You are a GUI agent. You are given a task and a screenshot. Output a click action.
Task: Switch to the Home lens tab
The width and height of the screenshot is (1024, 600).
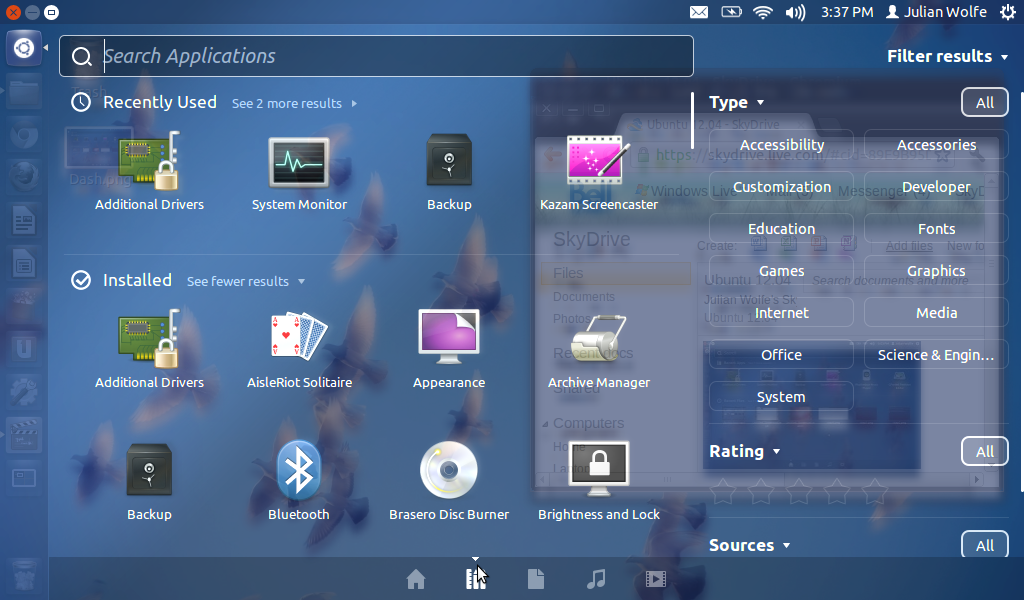415,578
